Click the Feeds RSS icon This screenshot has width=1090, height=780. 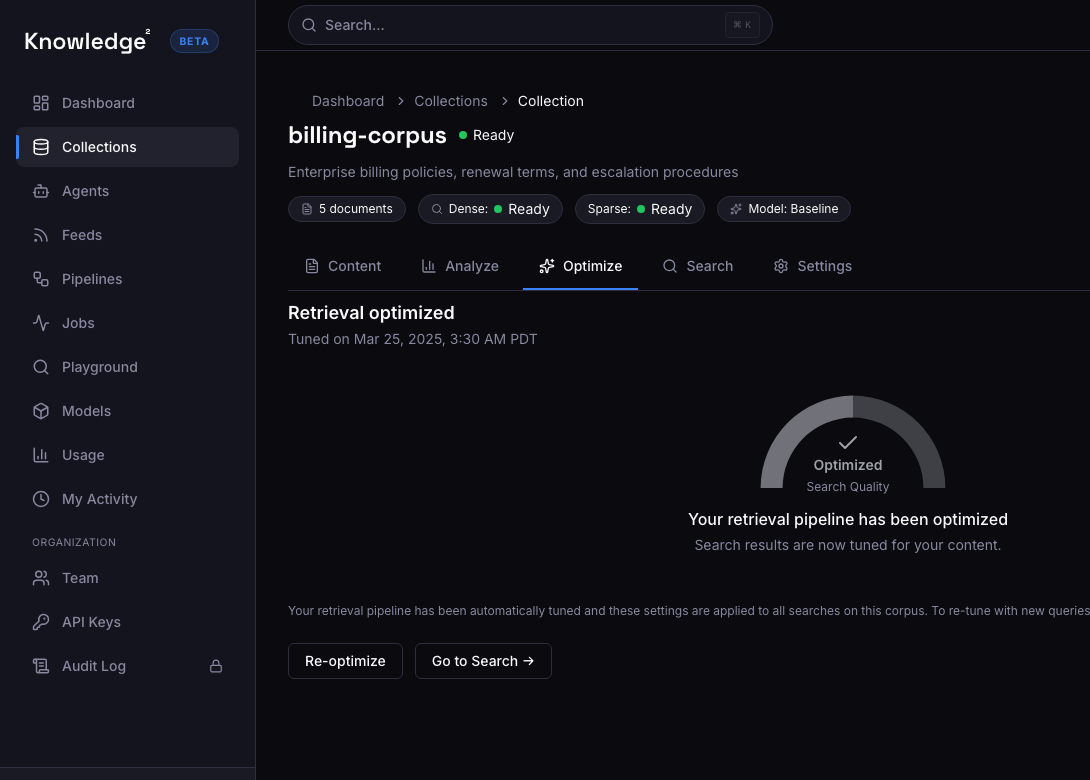coord(41,235)
